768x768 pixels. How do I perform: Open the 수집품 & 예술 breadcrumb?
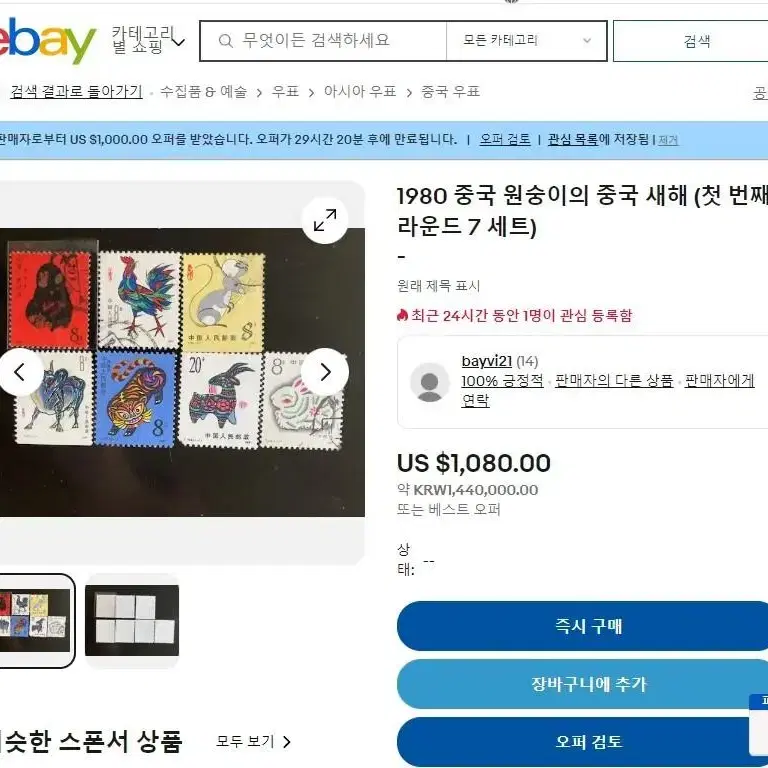pos(203,92)
